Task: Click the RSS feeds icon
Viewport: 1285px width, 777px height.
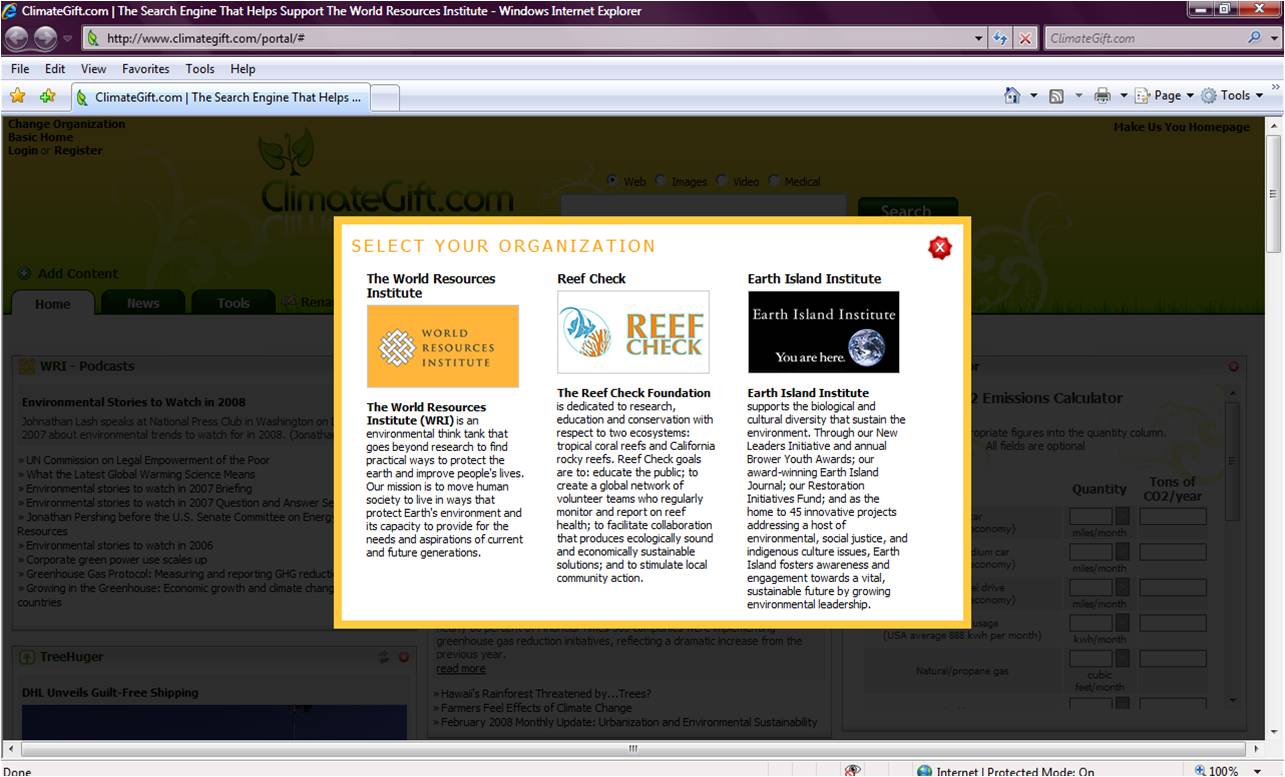Action: (1056, 96)
